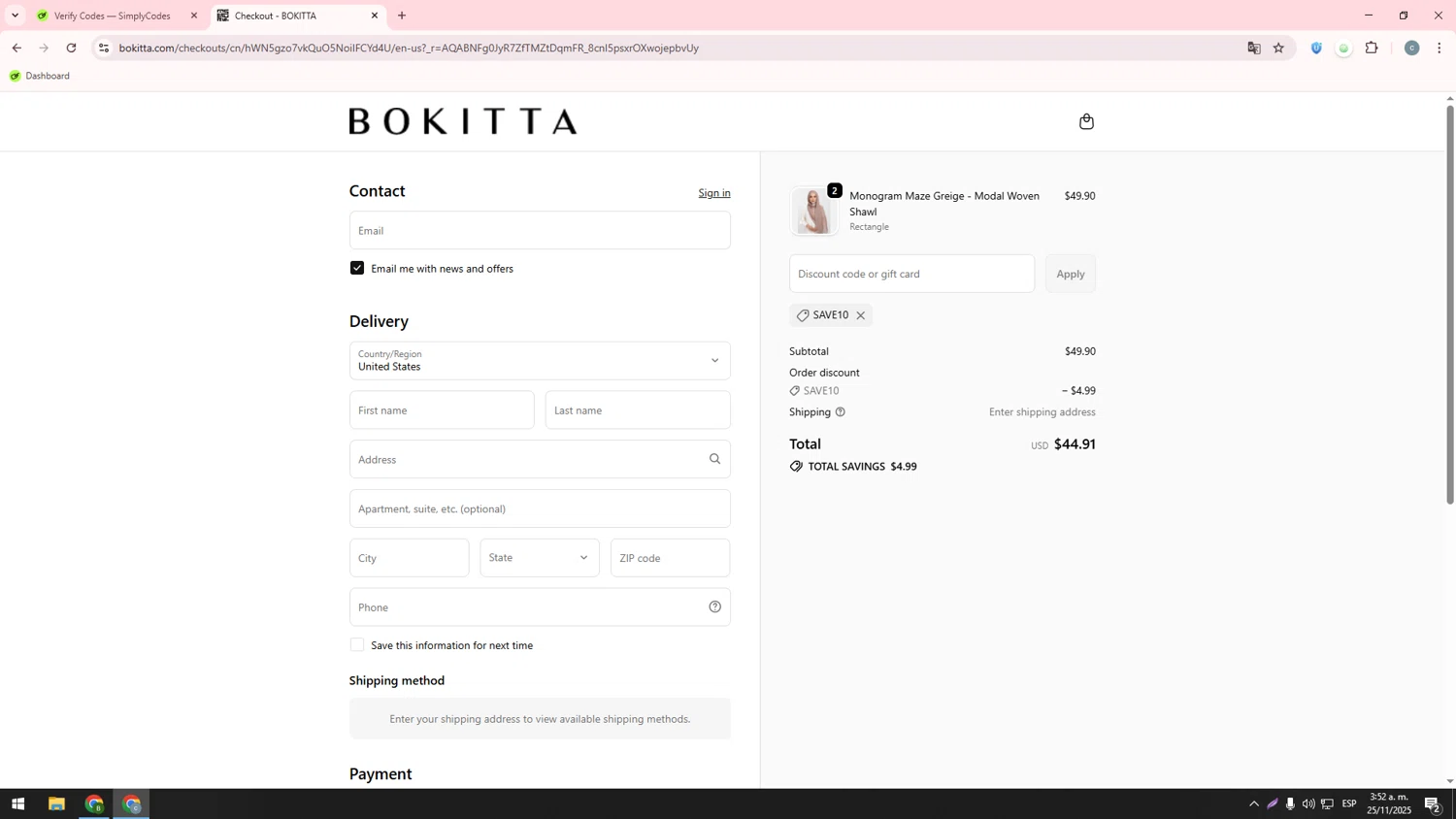
Task: Click the City field
Action: pos(409,558)
